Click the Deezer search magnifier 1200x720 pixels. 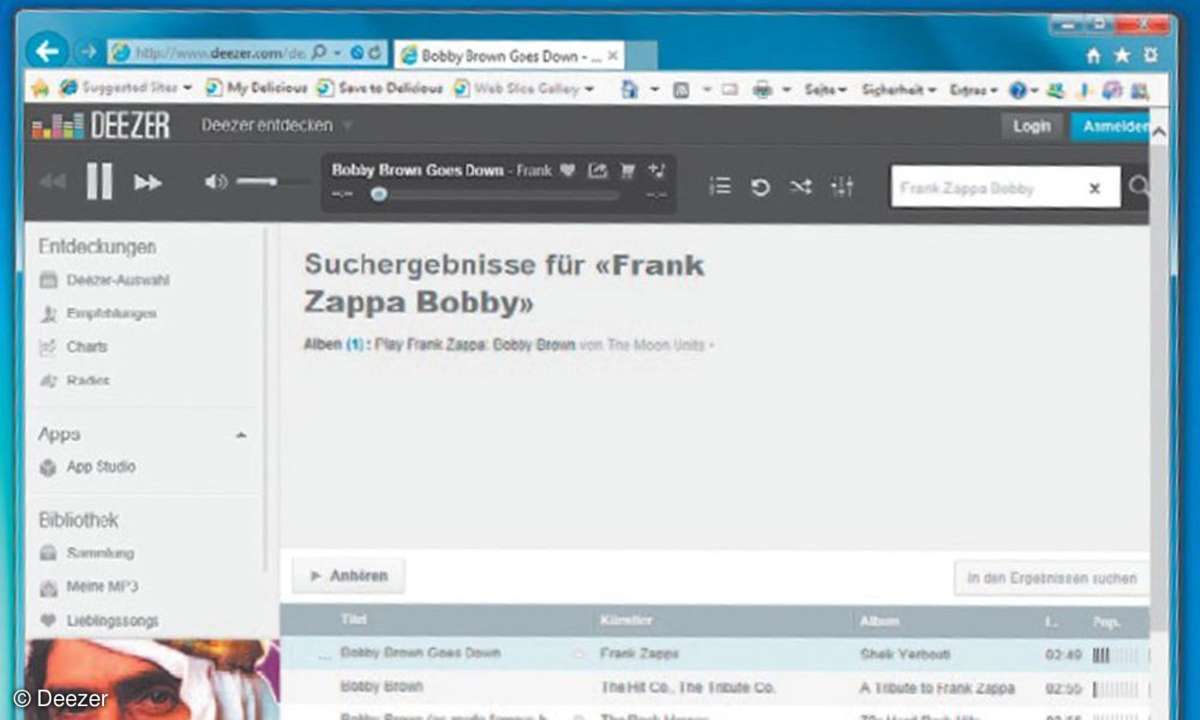tap(1138, 186)
